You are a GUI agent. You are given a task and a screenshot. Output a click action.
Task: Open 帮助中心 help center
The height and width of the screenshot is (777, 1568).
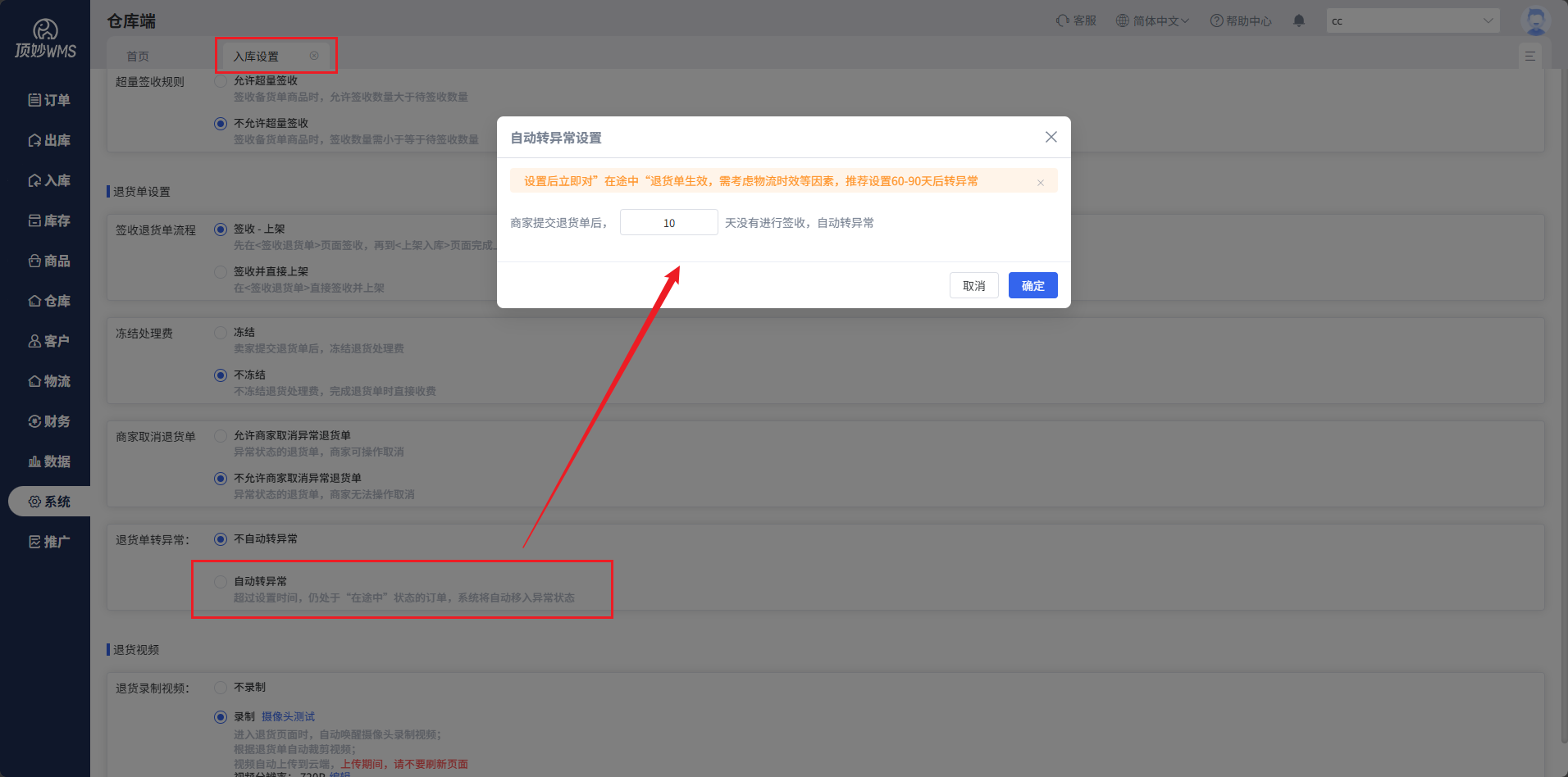[1241, 20]
